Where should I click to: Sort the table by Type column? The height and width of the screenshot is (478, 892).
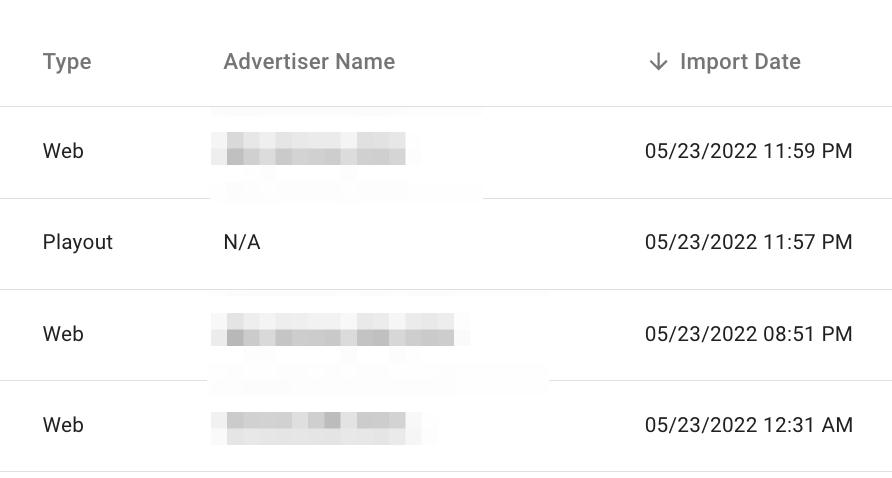(67, 62)
